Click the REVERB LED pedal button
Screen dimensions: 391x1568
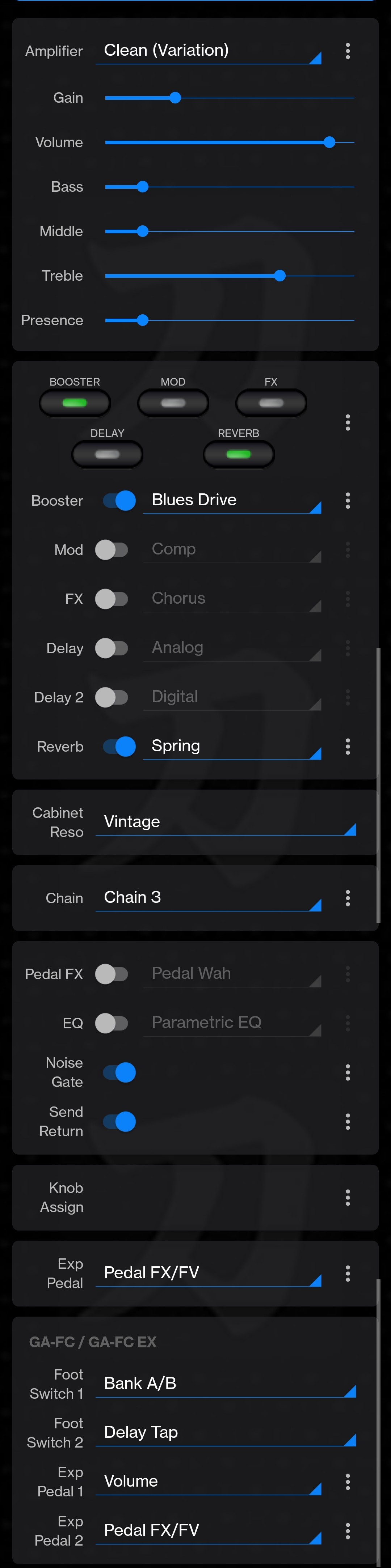click(x=239, y=454)
